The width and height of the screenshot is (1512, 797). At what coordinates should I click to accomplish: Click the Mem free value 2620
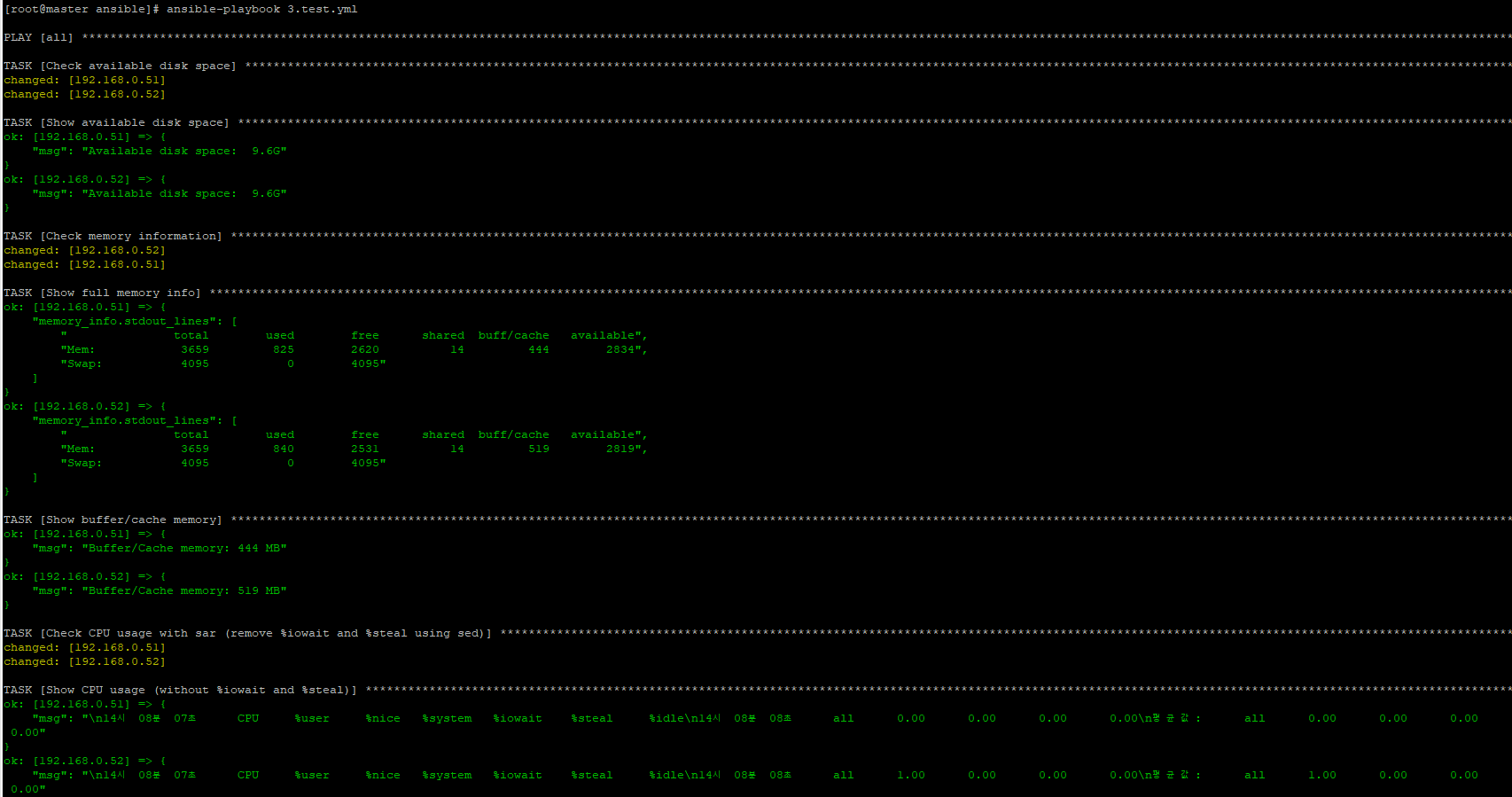364,349
